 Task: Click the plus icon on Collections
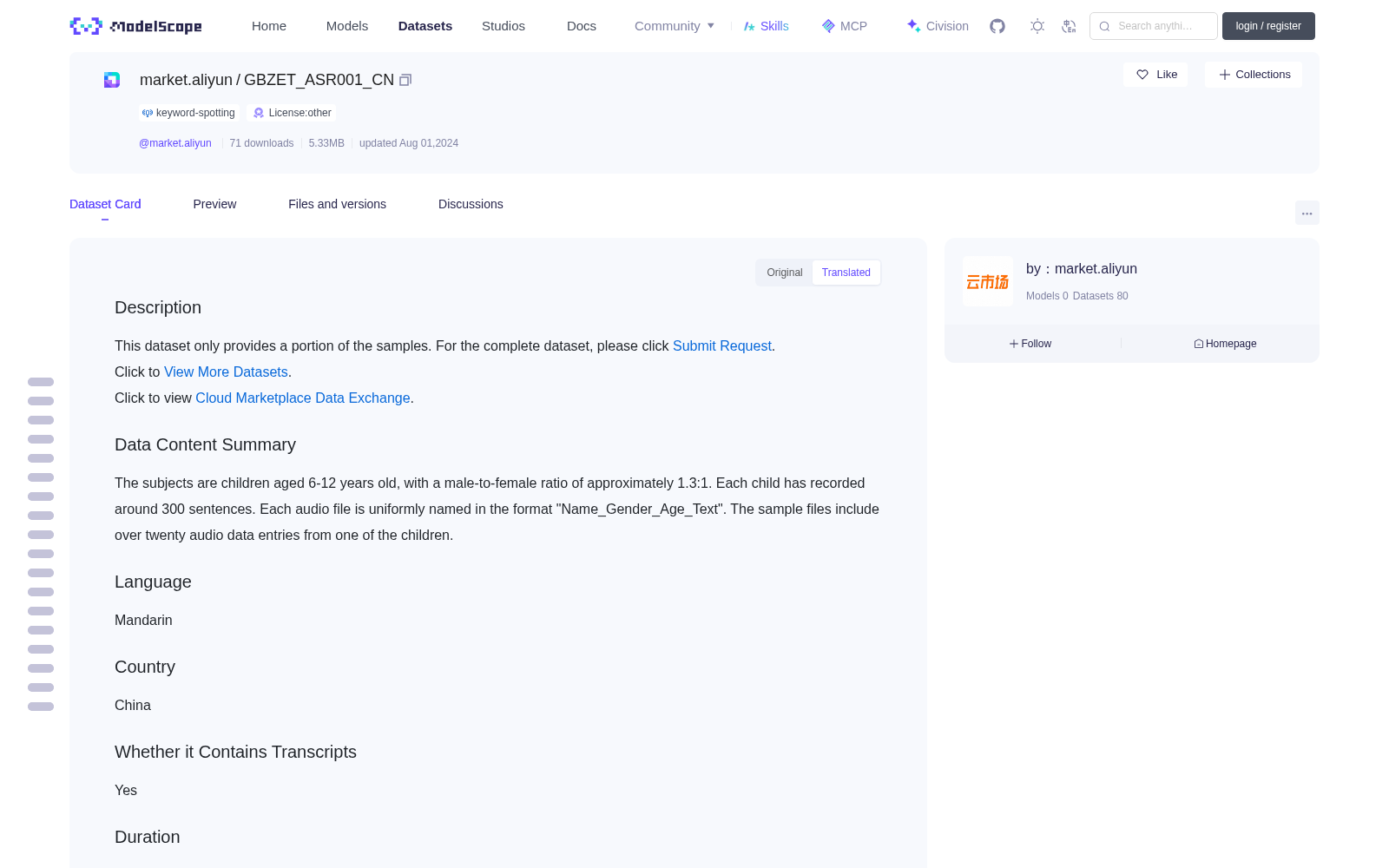point(1225,75)
